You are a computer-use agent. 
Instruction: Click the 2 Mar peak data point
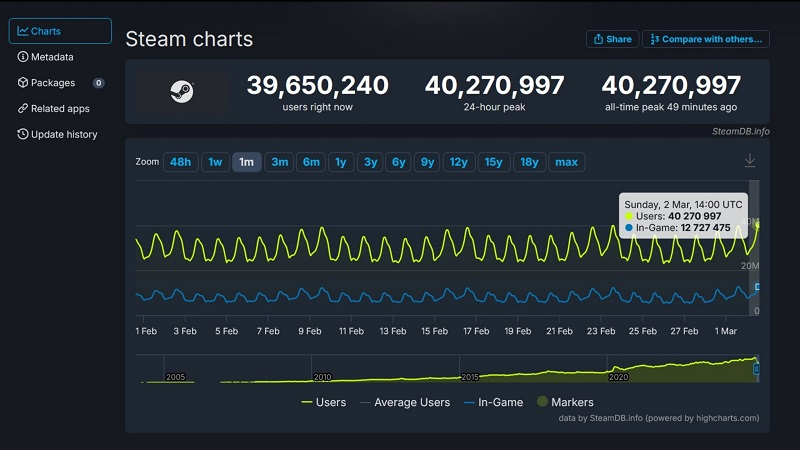pos(756,225)
